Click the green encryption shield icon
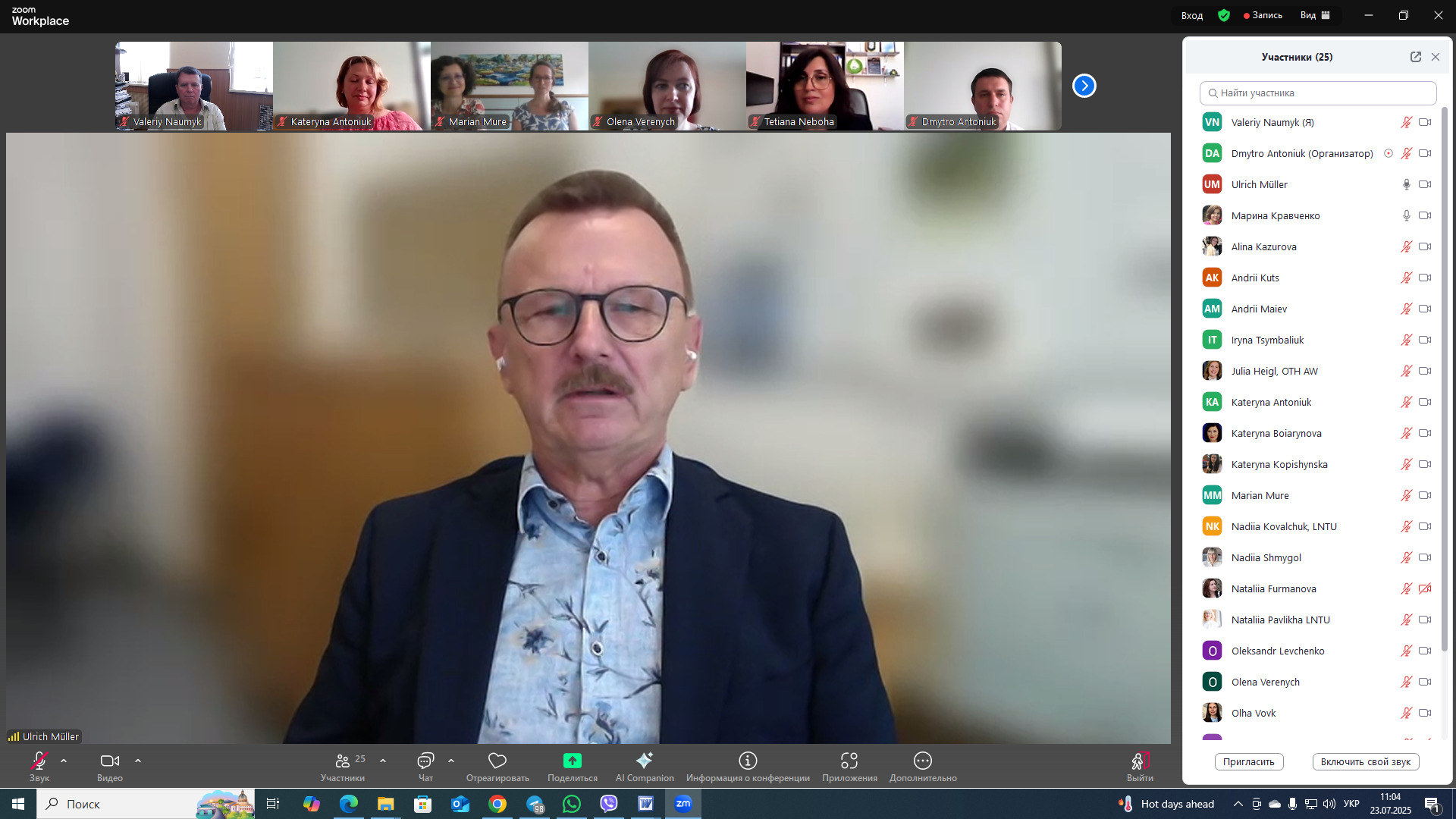Screen dimensions: 1456x819 click(1224, 15)
